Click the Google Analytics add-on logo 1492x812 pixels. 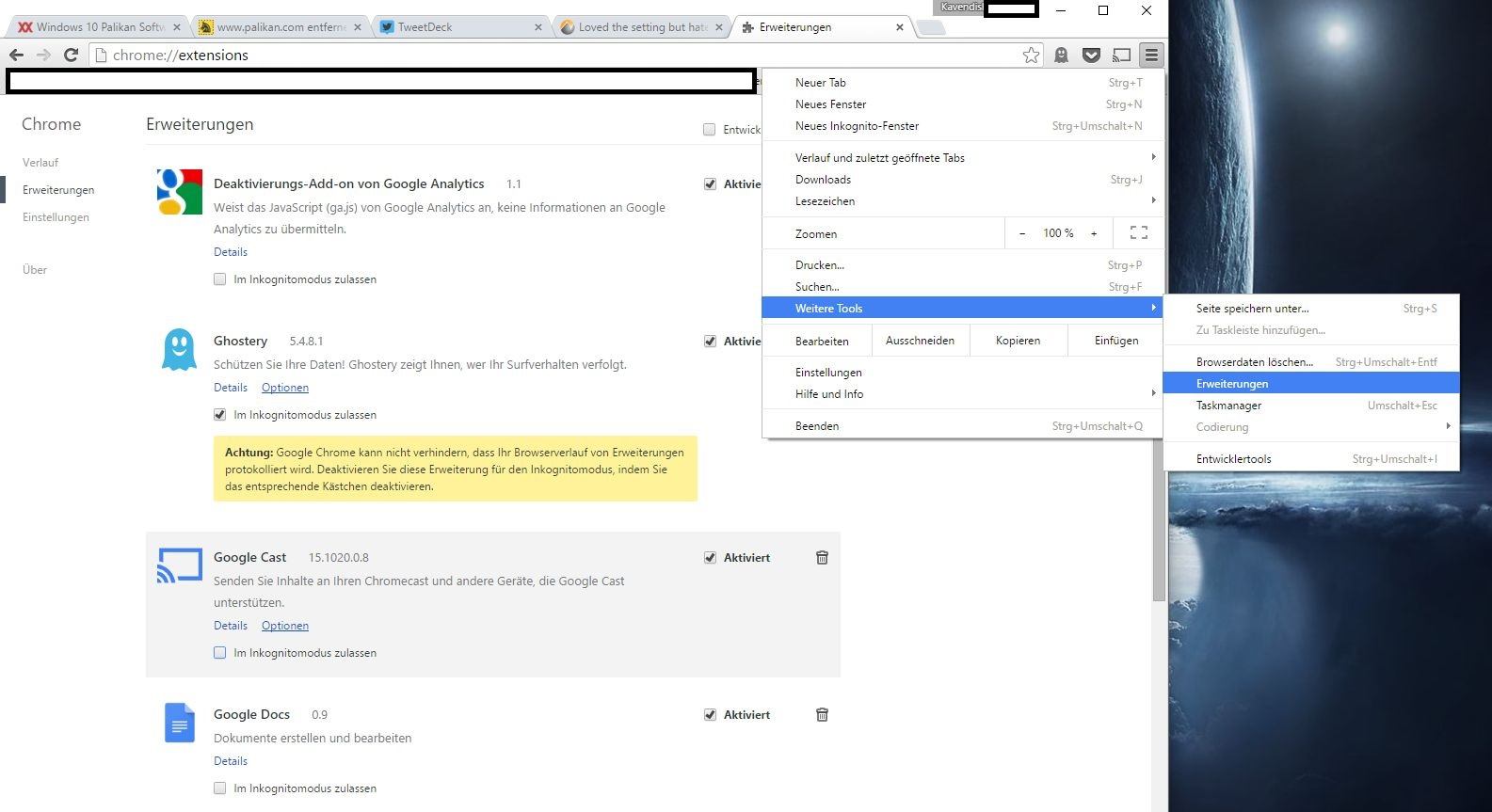180,192
